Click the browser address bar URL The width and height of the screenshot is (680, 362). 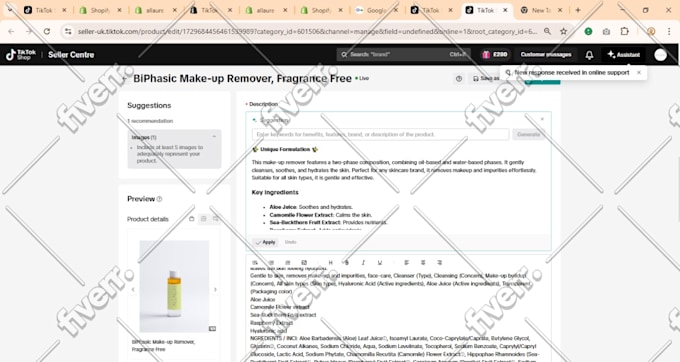point(307,31)
